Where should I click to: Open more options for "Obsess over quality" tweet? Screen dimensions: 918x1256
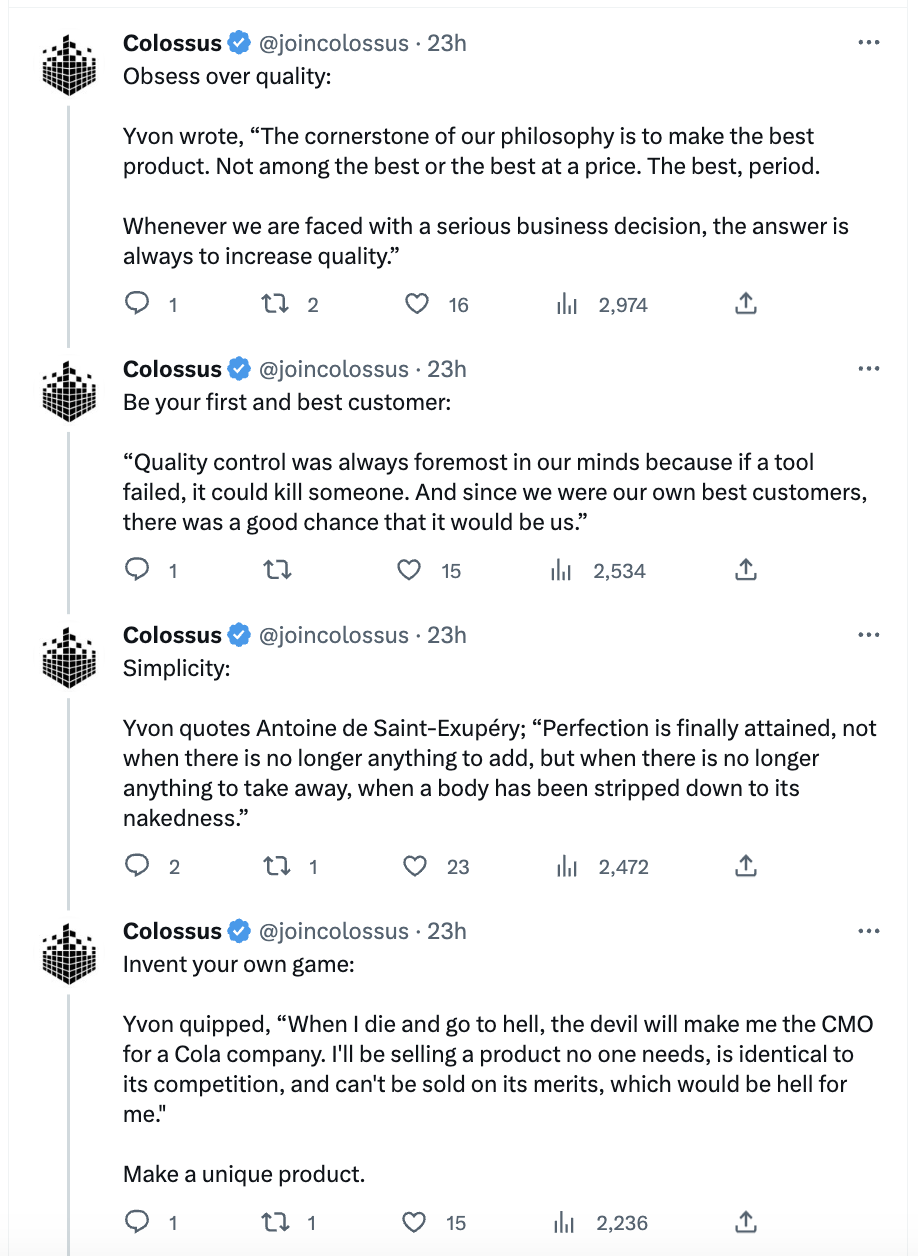click(x=869, y=43)
